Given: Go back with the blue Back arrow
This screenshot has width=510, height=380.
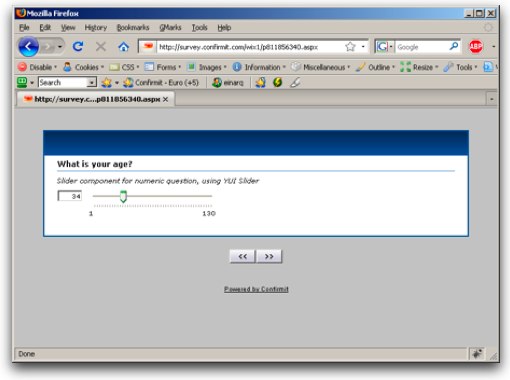Looking at the screenshot, I should coord(28,47).
